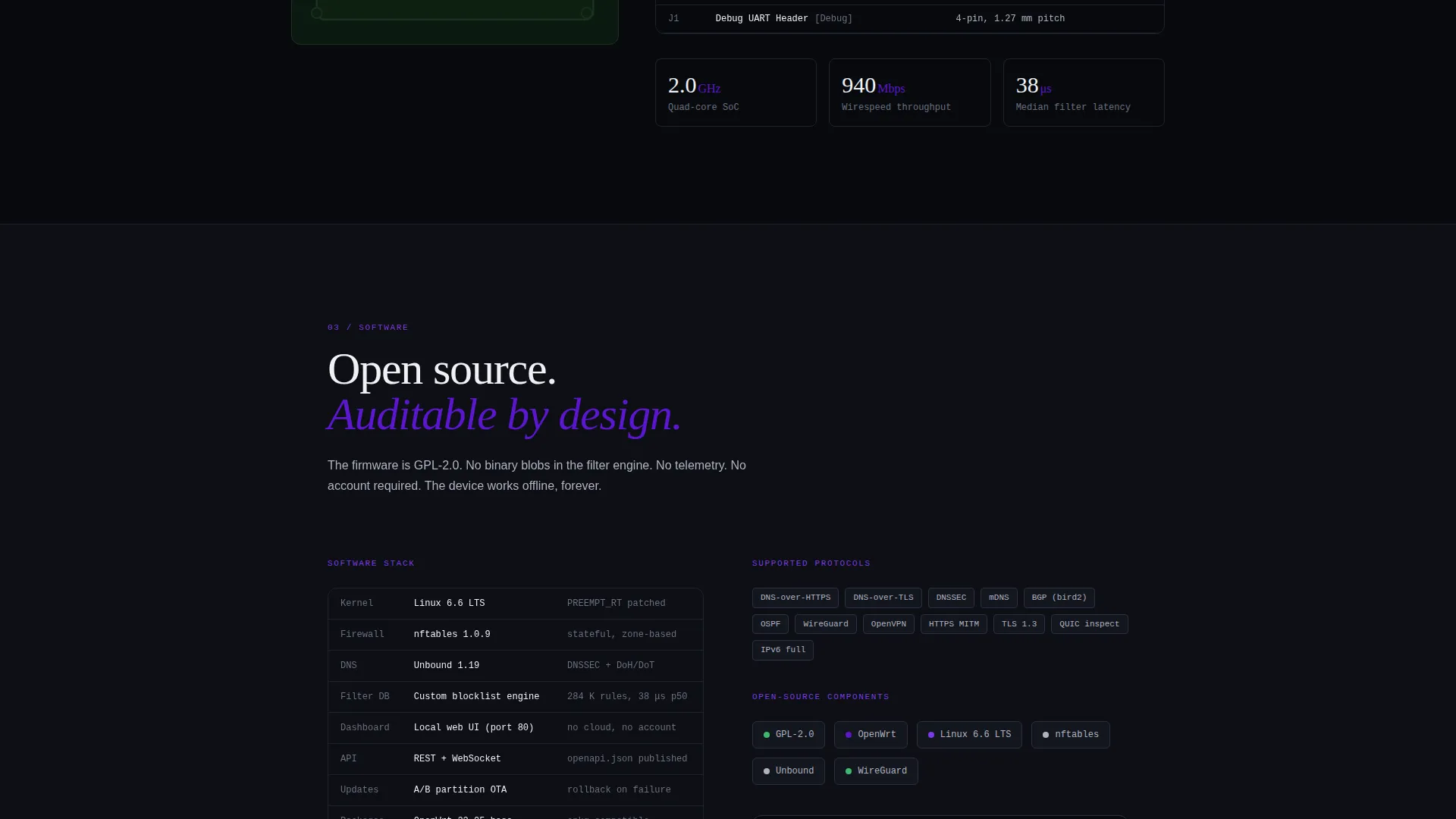Viewport: 1456px width, 819px height.
Task: Click the 940 Mbps throughput card
Action: tap(910, 93)
